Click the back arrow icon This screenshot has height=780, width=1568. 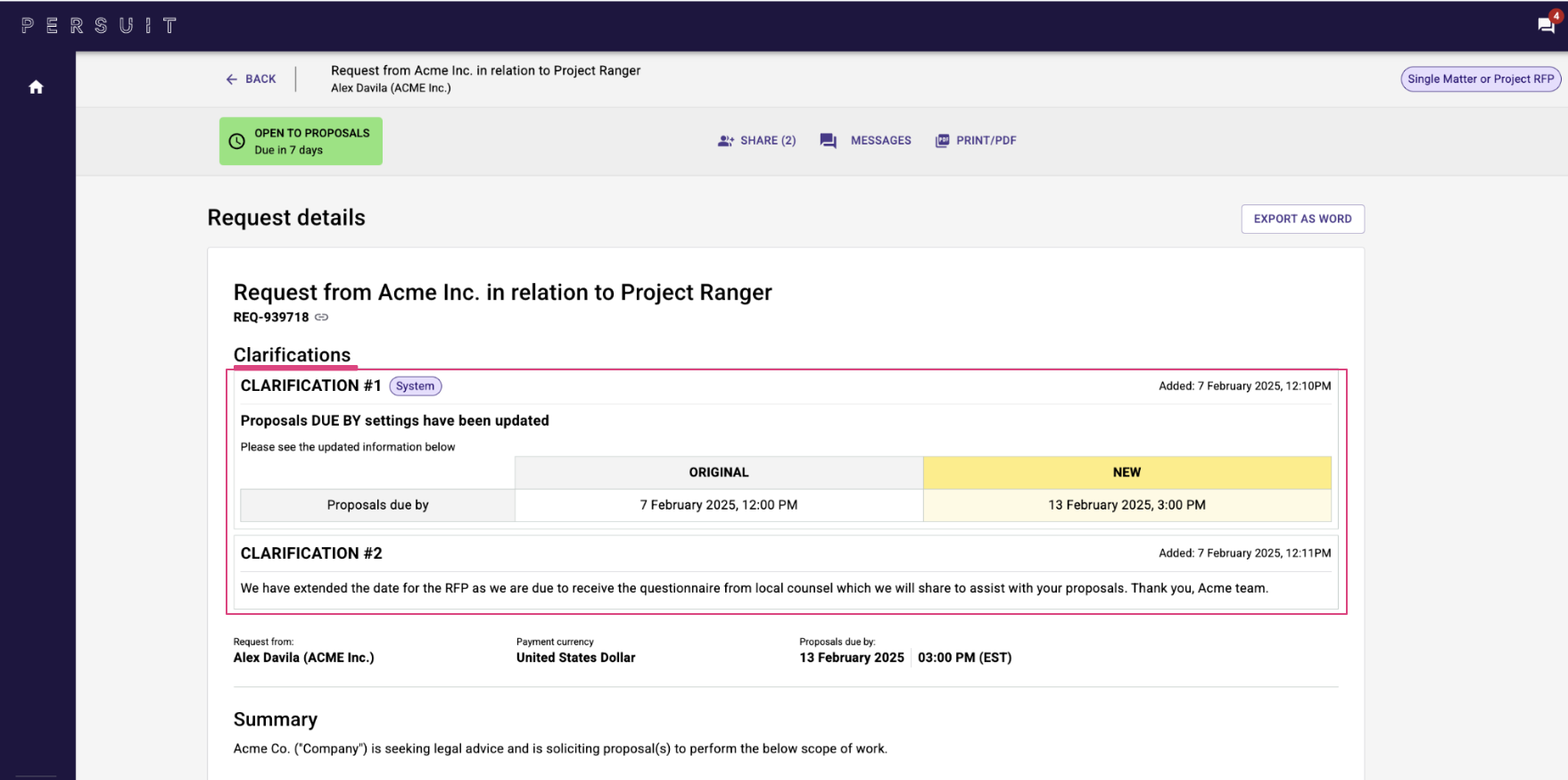coord(232,79)
